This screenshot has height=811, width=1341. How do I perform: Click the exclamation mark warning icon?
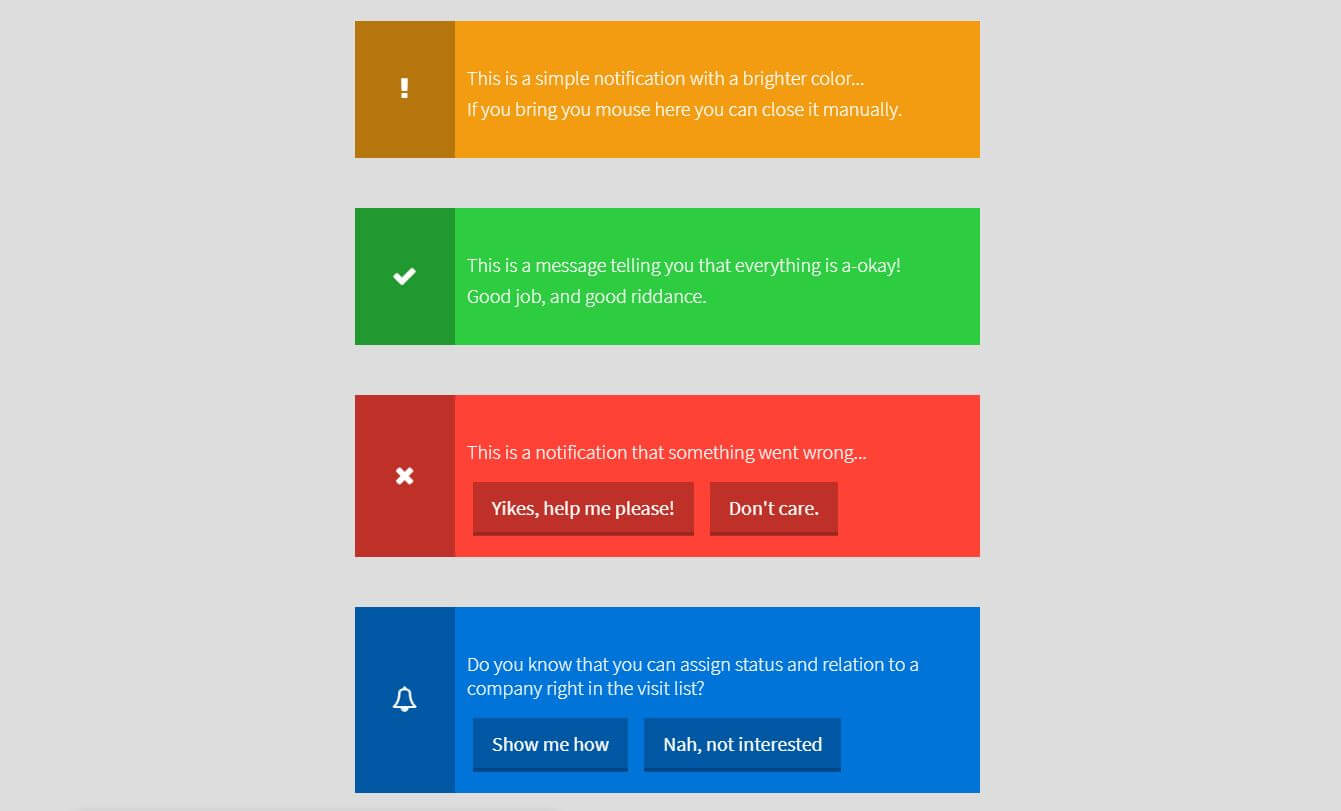404,89
